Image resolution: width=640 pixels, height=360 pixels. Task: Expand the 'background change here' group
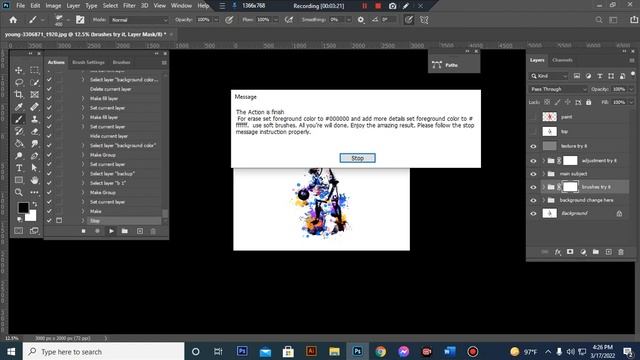544,200
